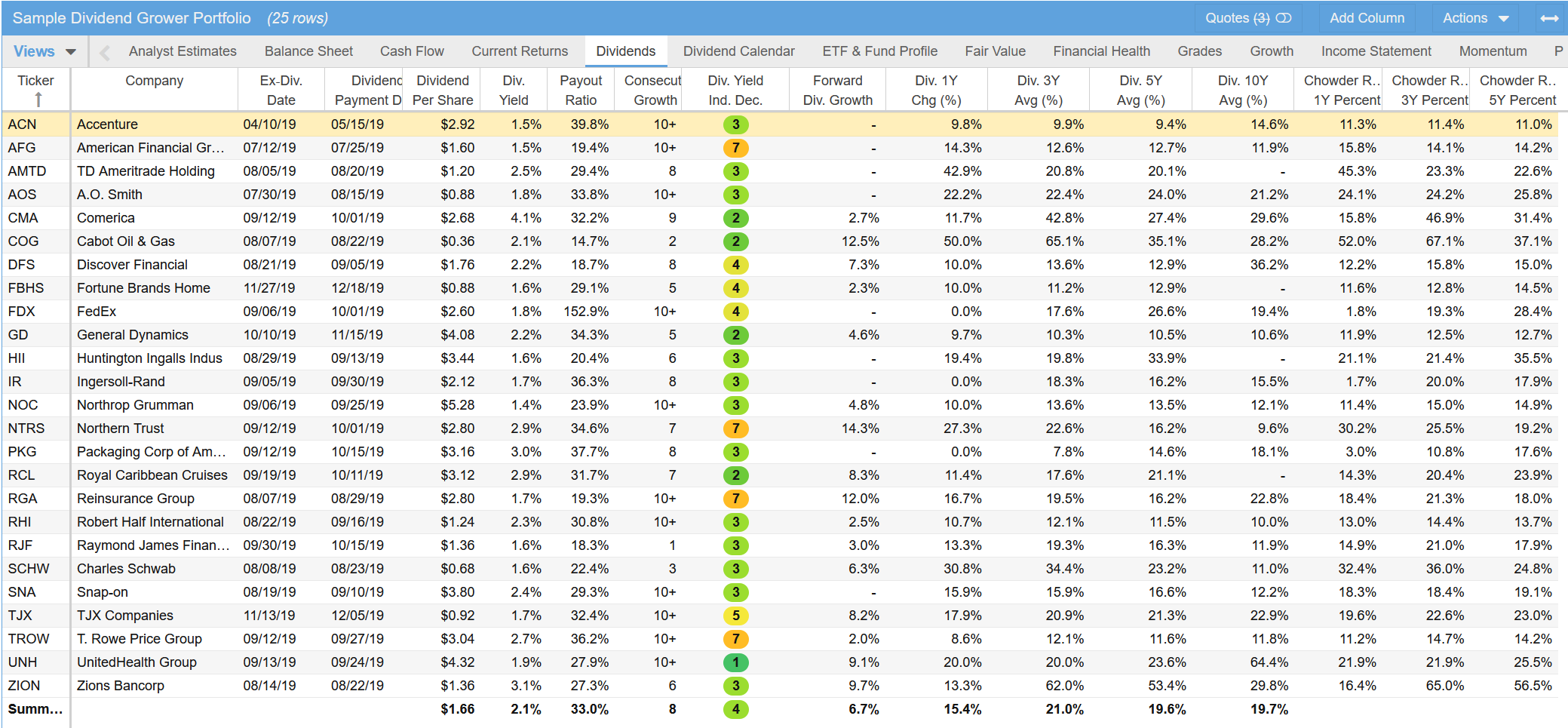Click the yellow 5 badge for TJX
This screenshot has width=1568, height=728.
click(x=735, y=616)
